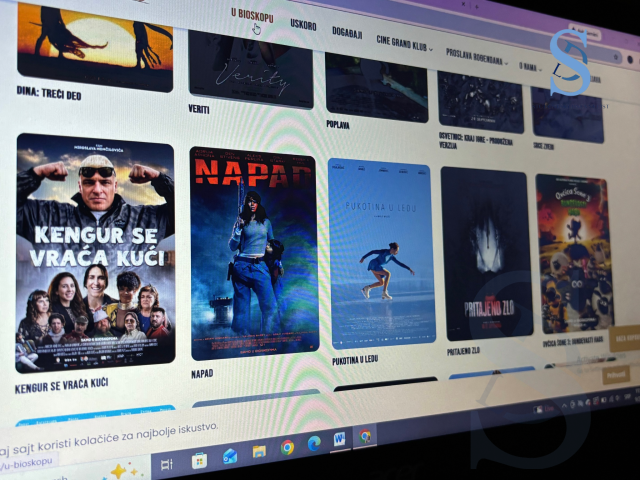
Task: Select the Ovčica Šone poster
Action: point(574,254)
